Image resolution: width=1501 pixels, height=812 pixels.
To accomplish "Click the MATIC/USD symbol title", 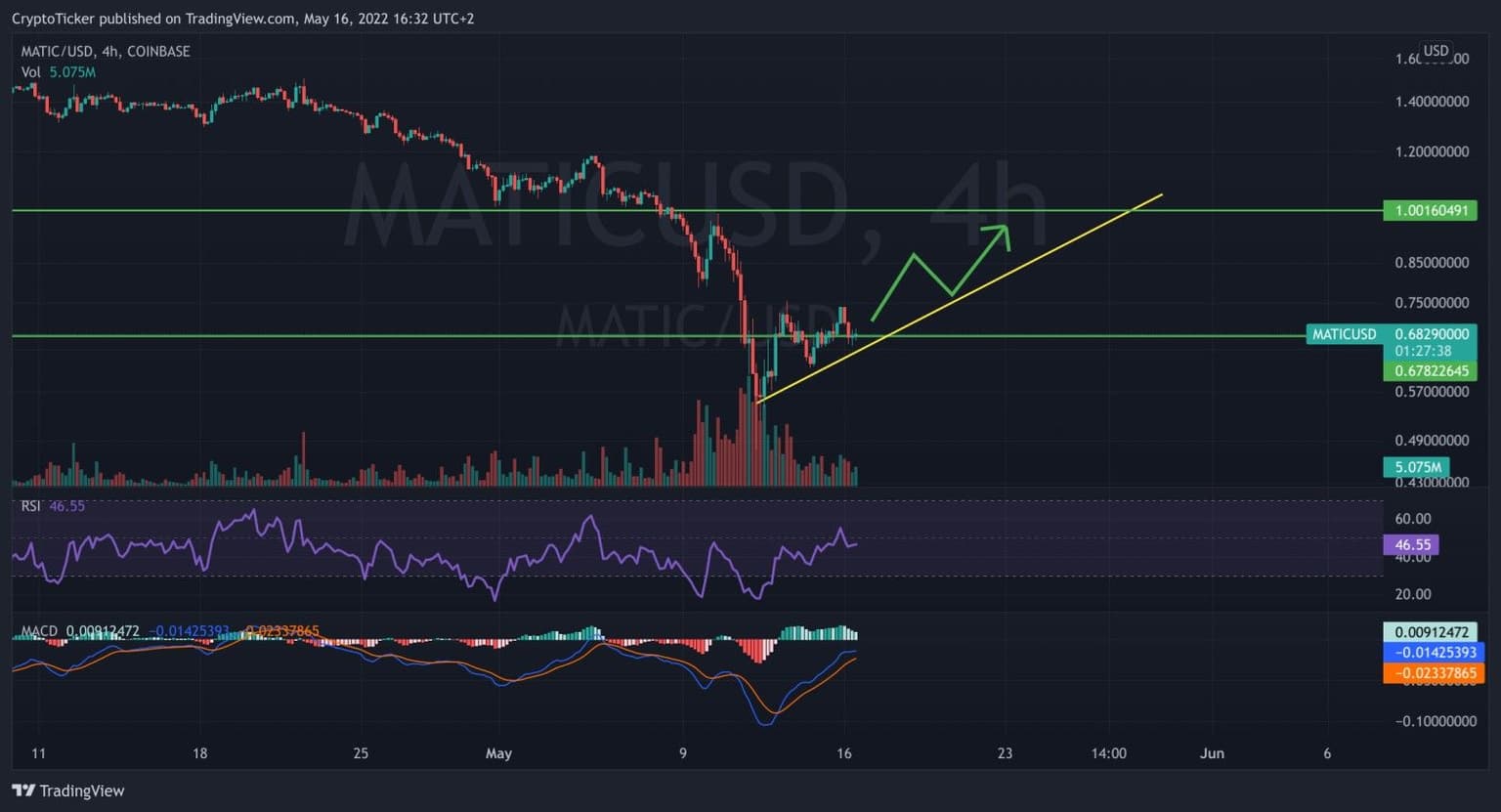I will coord(57,51).
